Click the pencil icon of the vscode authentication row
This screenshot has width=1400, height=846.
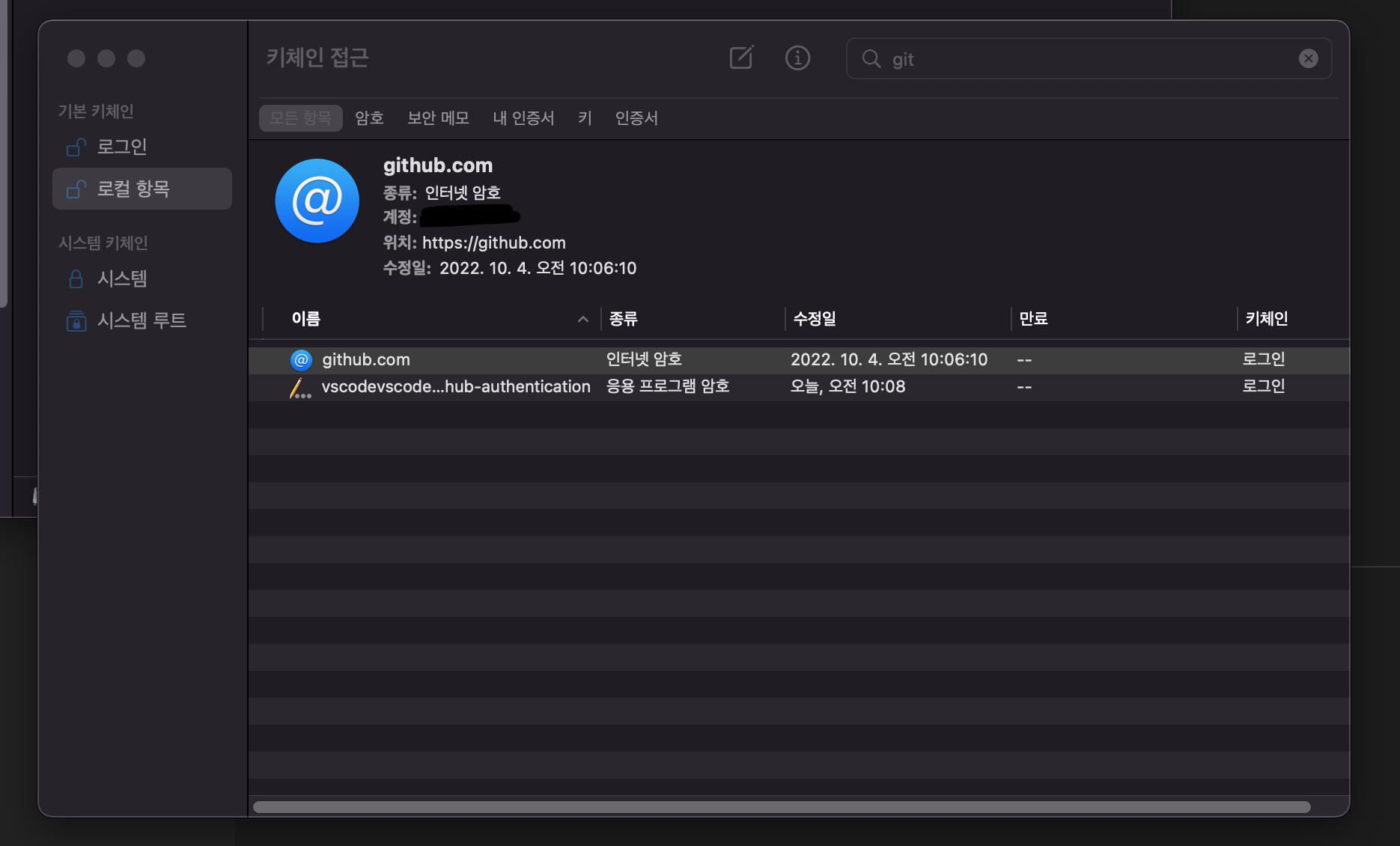tap(300, 388)
